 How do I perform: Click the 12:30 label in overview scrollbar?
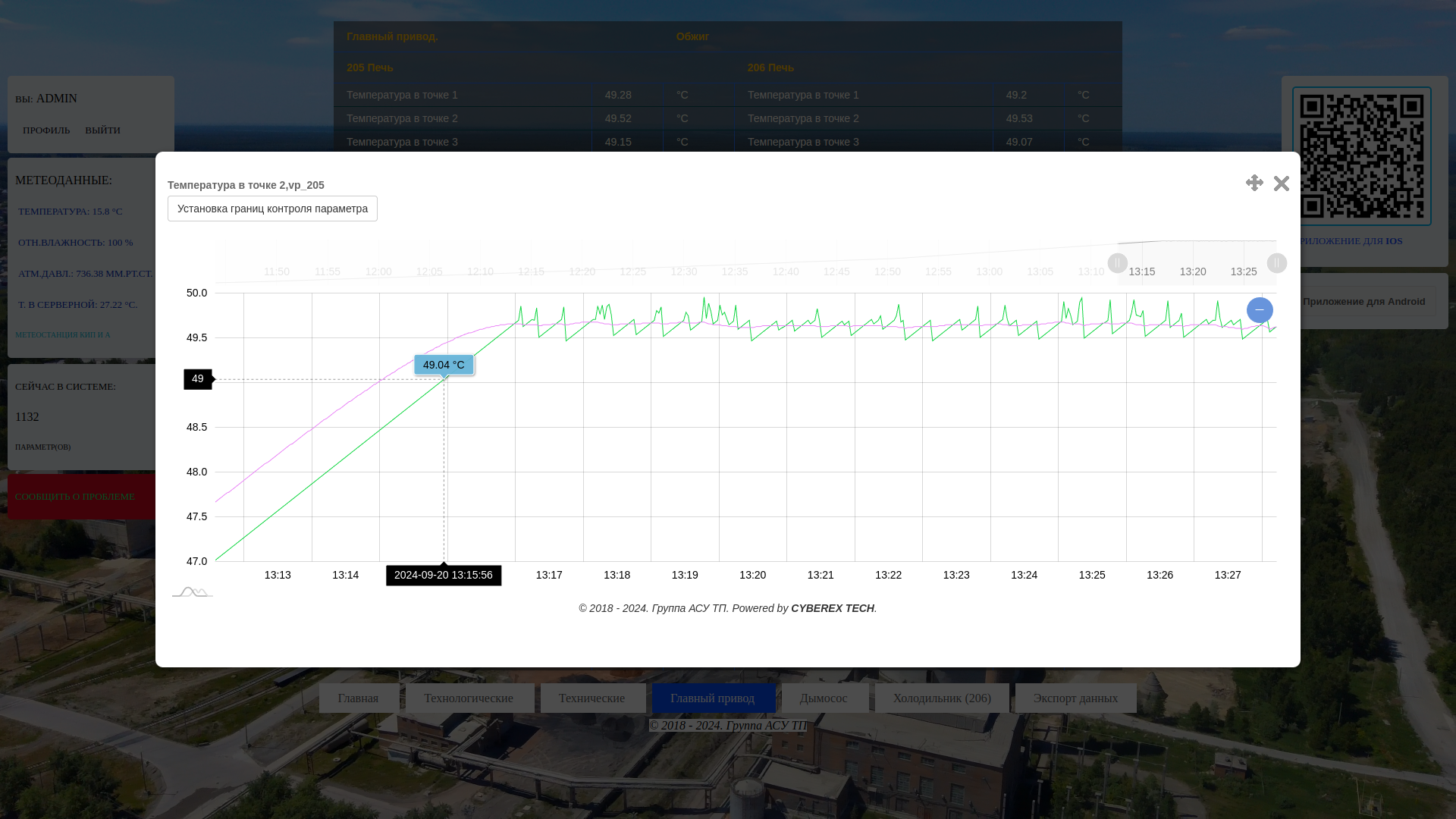(x=684, y=271)
